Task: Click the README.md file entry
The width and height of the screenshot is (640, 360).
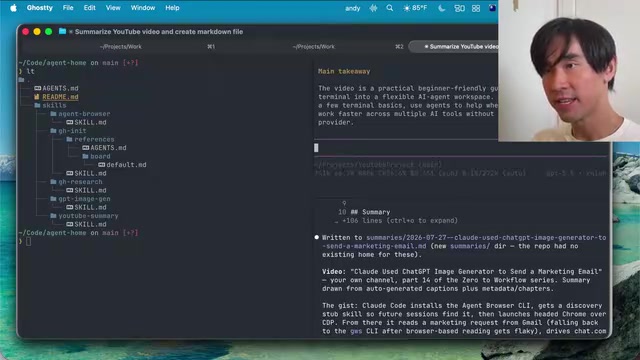Action: tap(60, 97)
